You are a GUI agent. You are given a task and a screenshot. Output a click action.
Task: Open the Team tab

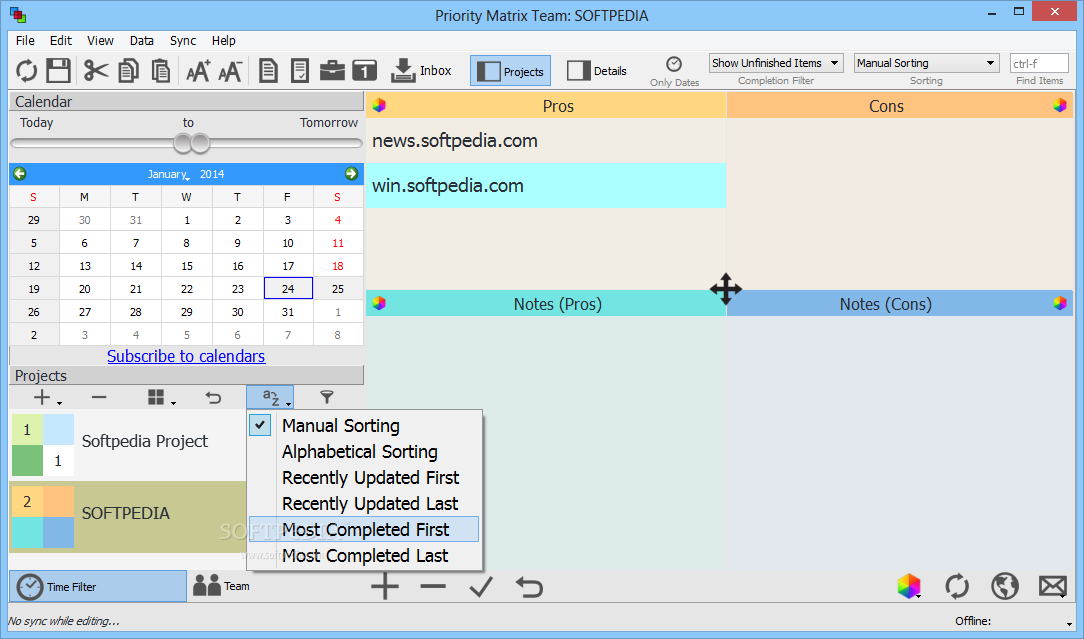coord(221,586)
